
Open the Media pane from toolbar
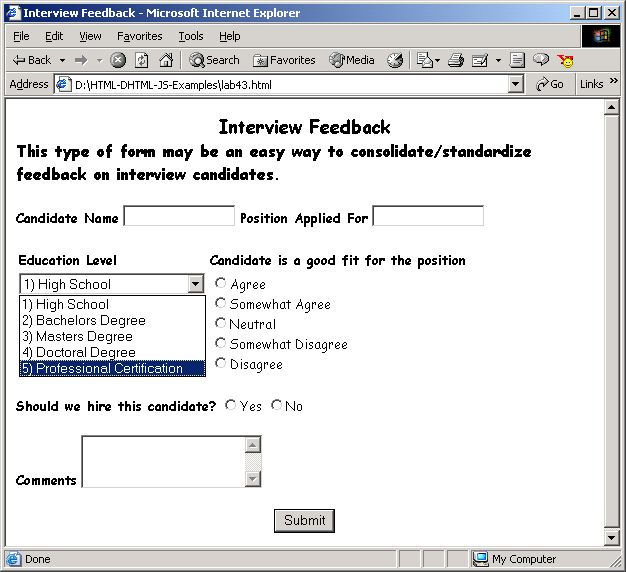coord(352,60)
